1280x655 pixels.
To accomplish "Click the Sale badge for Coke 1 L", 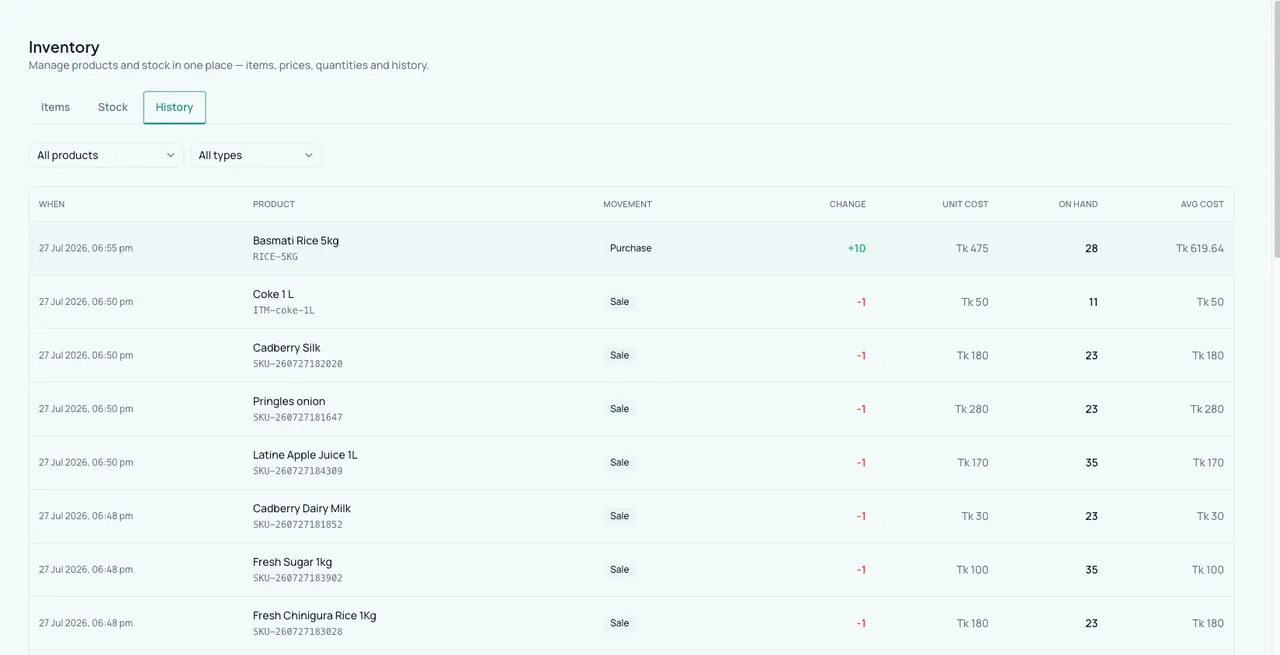I will point(620,302).
